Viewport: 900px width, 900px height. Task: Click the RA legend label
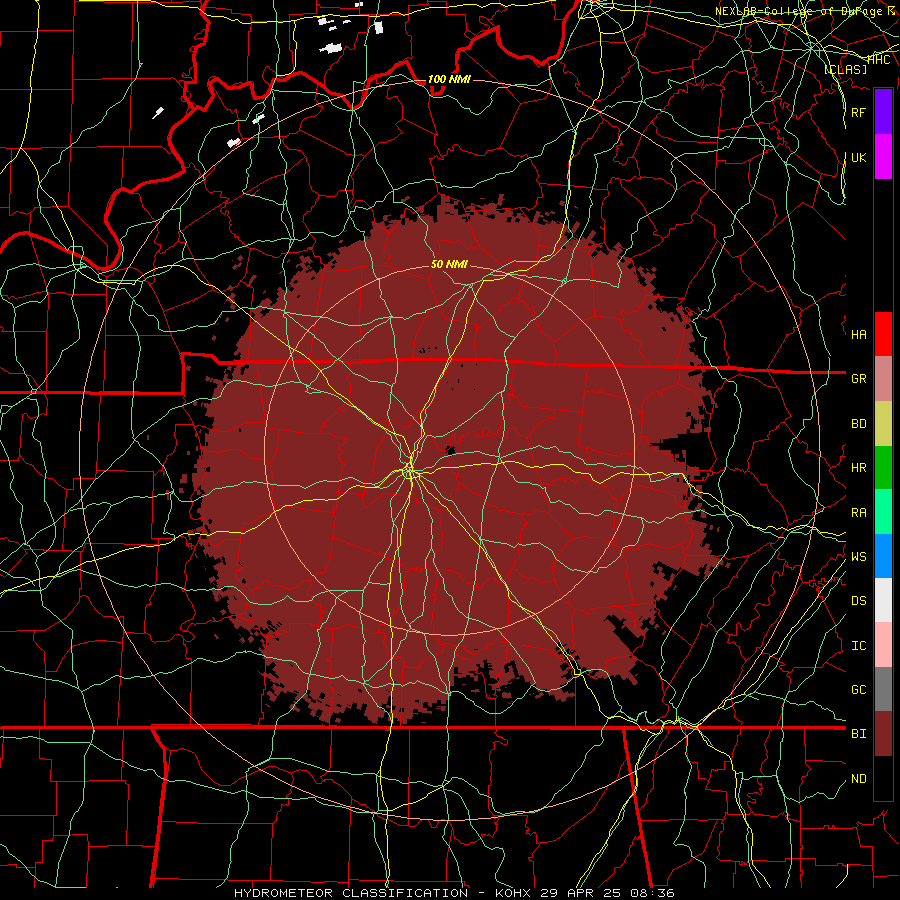(x=858, y=513)
